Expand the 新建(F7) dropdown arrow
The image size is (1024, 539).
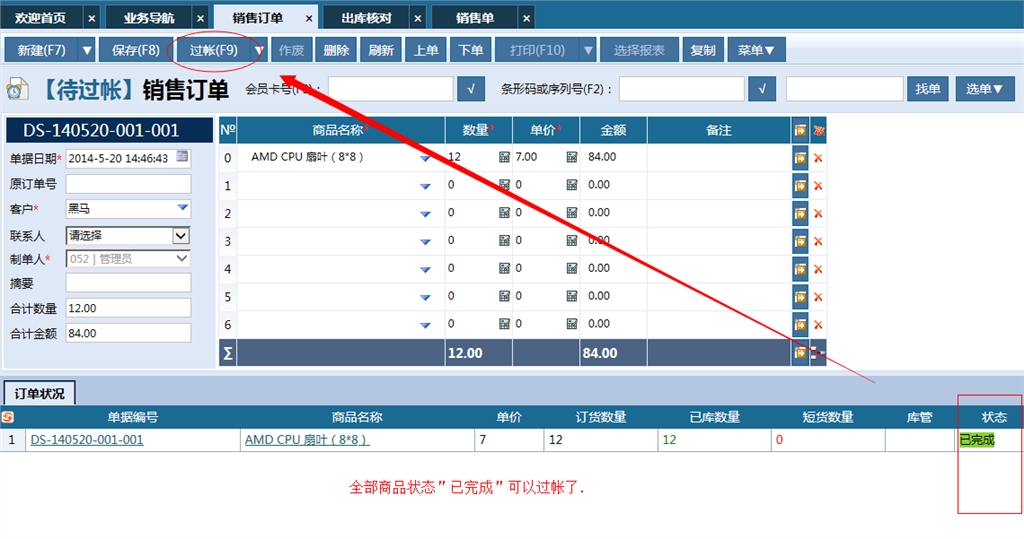[x=86, y=50]
